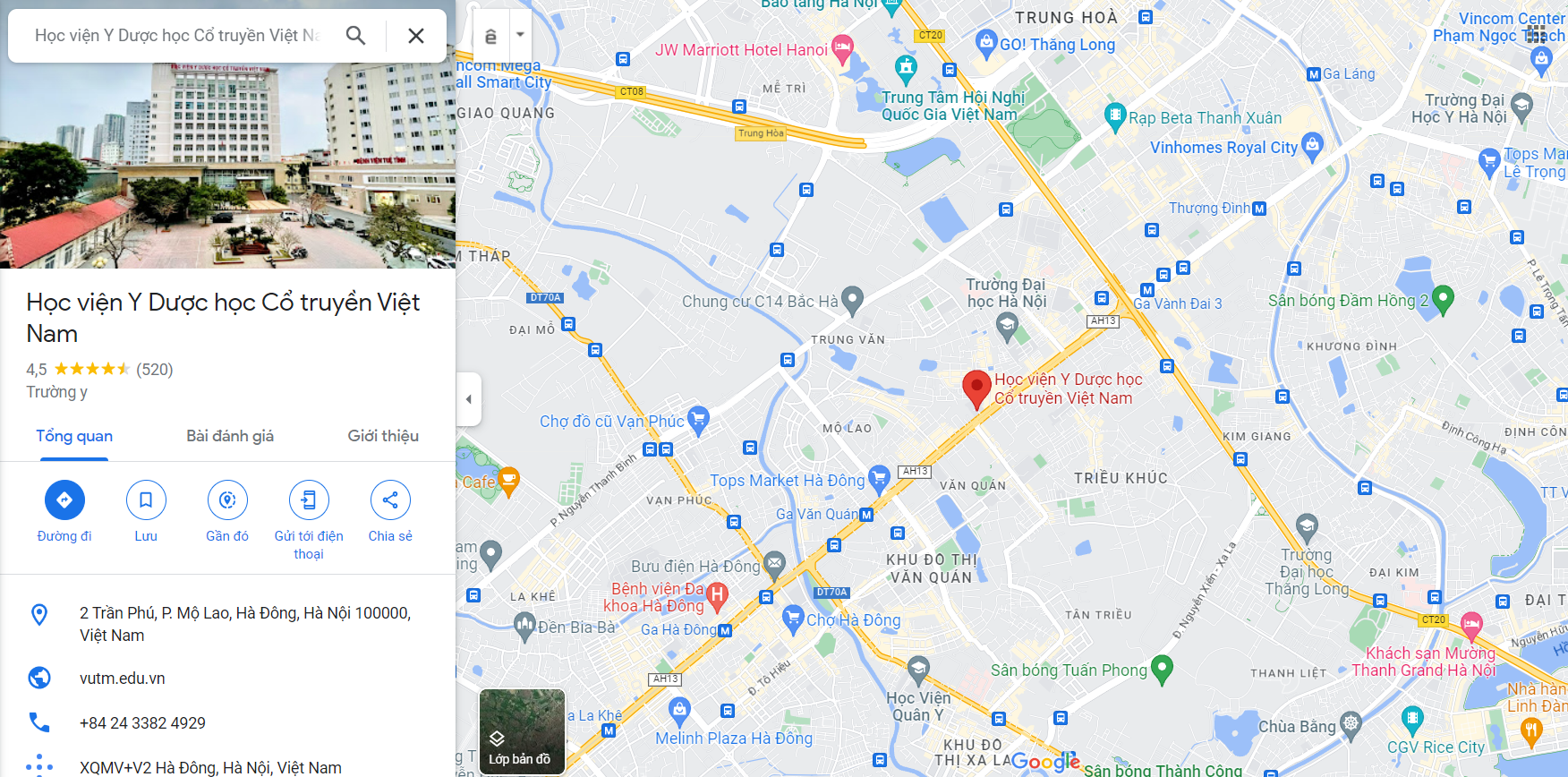This screenshot has height=777, width=1568.
Task: Click the phone number +84 24 3382 4929
Action: (142, 722)
